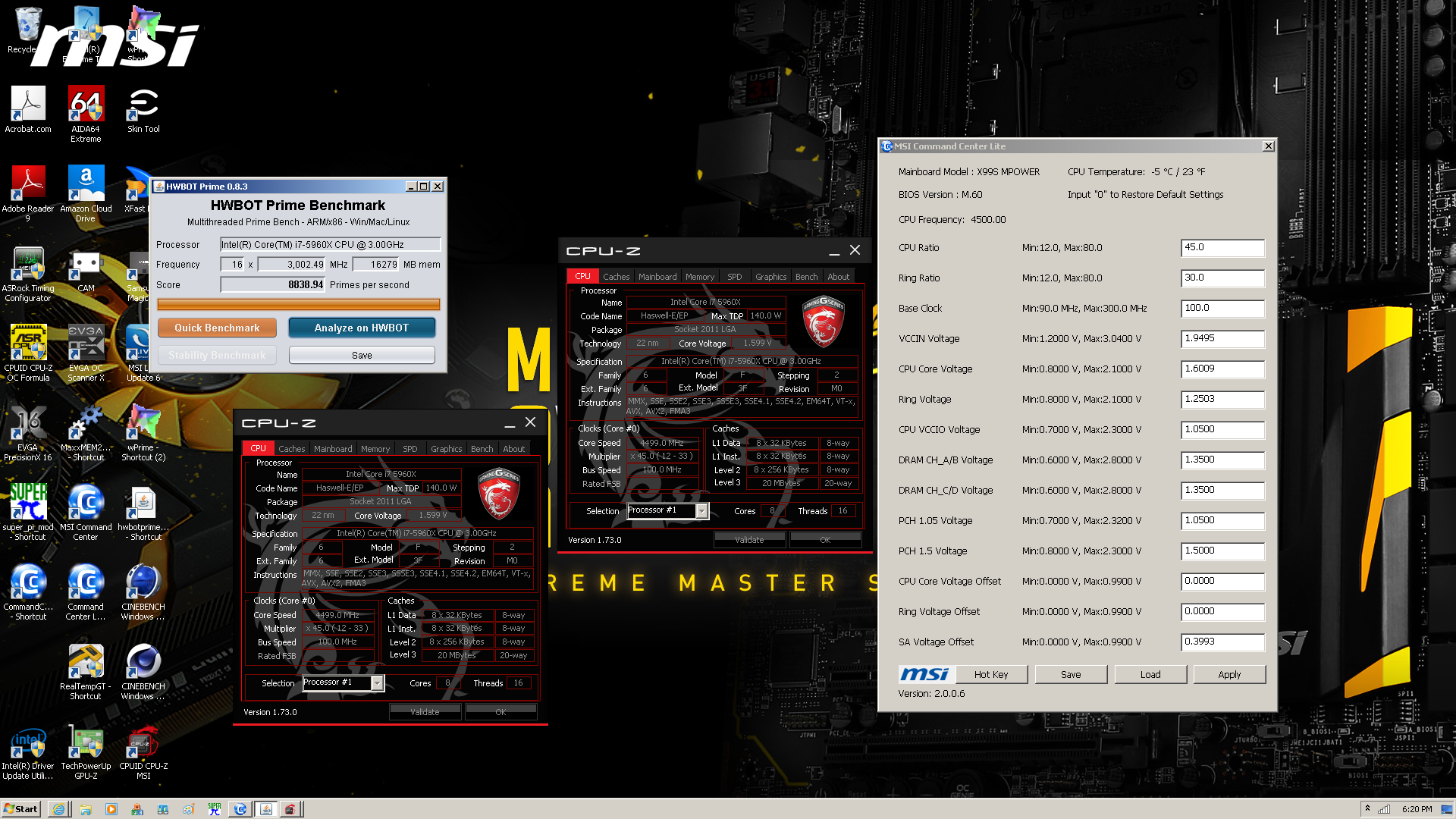1456x819 pixels.
Task: Click the Show Desktop tray button
Action: point(1448,809)
